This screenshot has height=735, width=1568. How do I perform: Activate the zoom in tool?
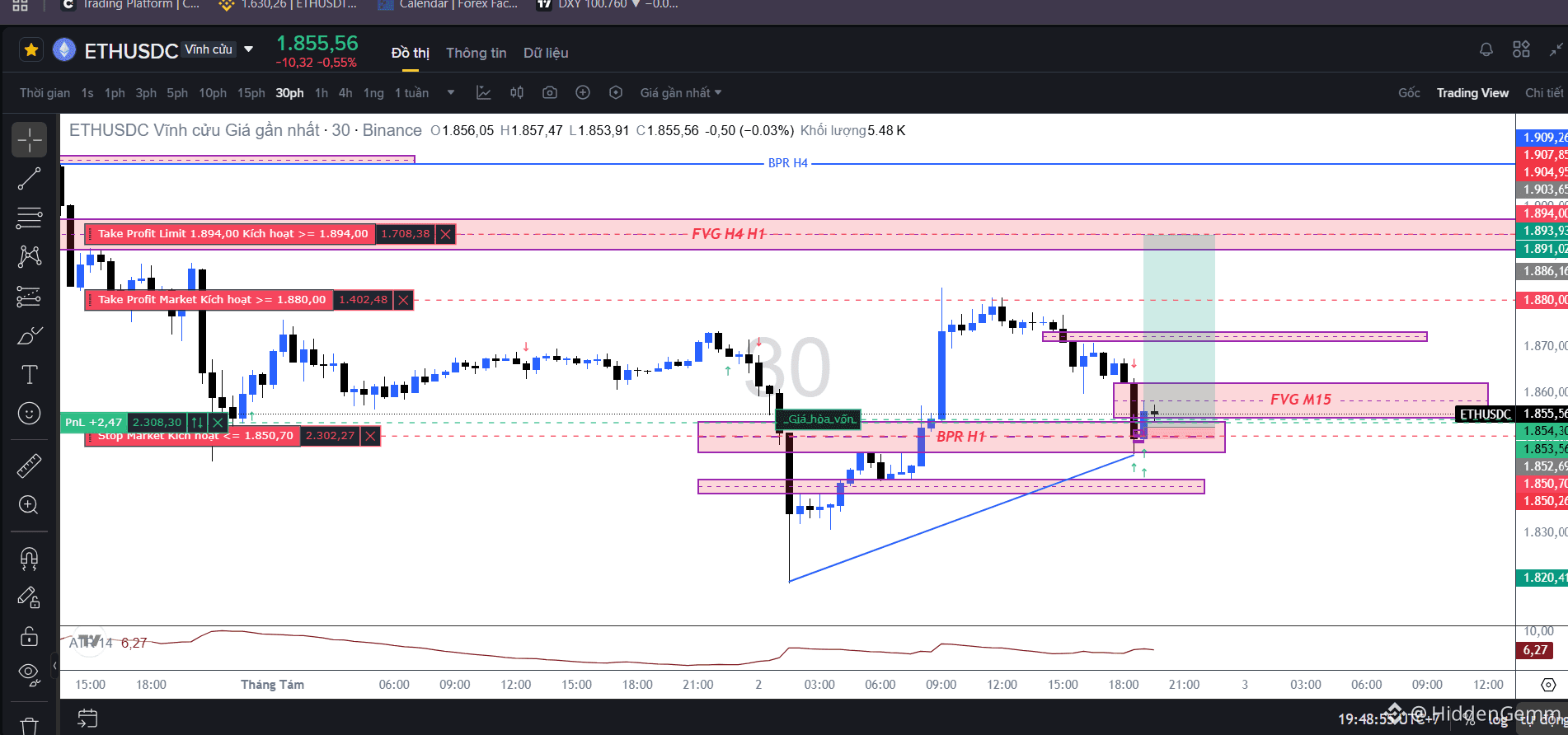(x=29, y=505)
